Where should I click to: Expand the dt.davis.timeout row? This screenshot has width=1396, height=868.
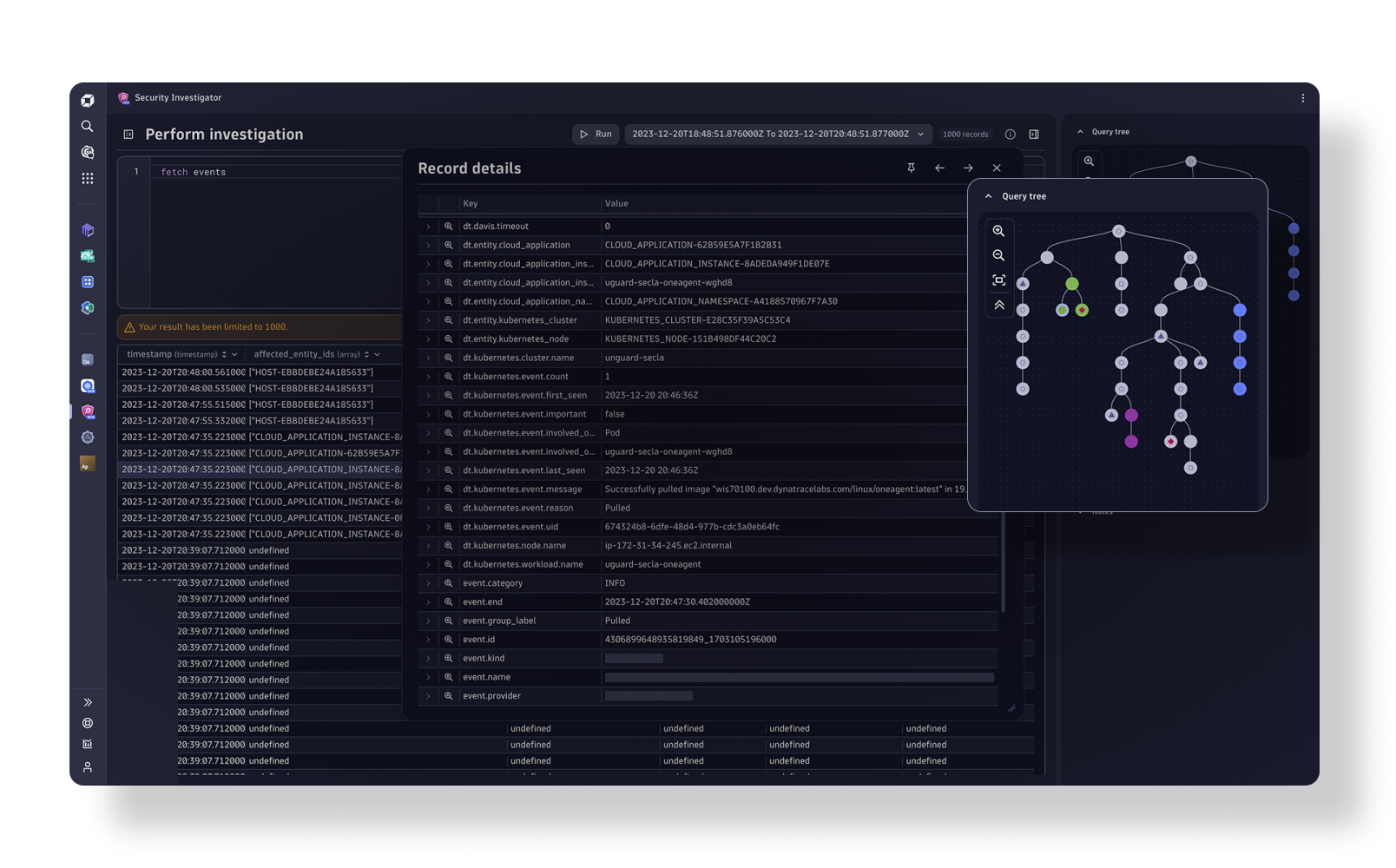(x=428, y=227)
